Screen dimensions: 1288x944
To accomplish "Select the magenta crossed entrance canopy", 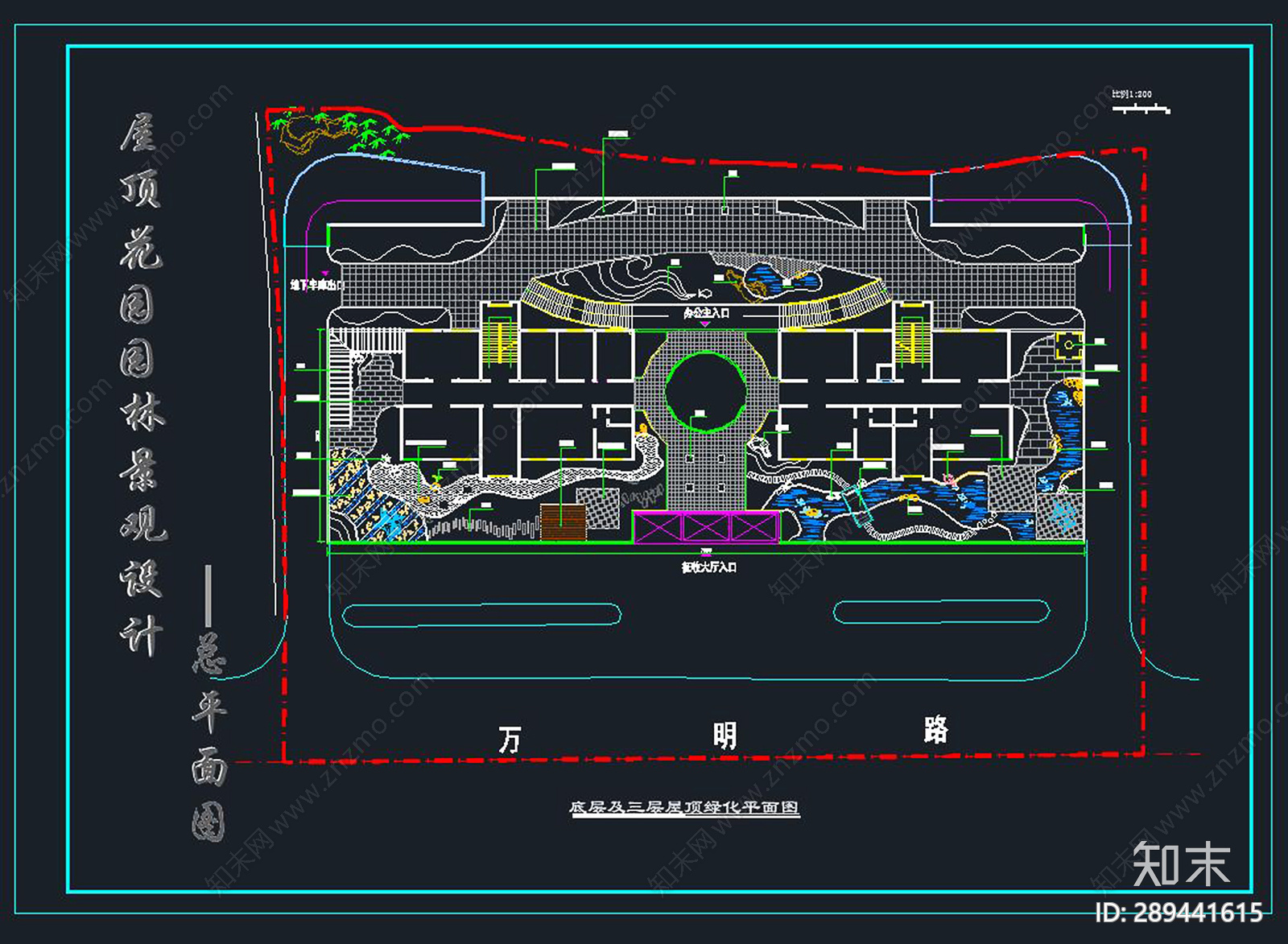I will point(706,527).
